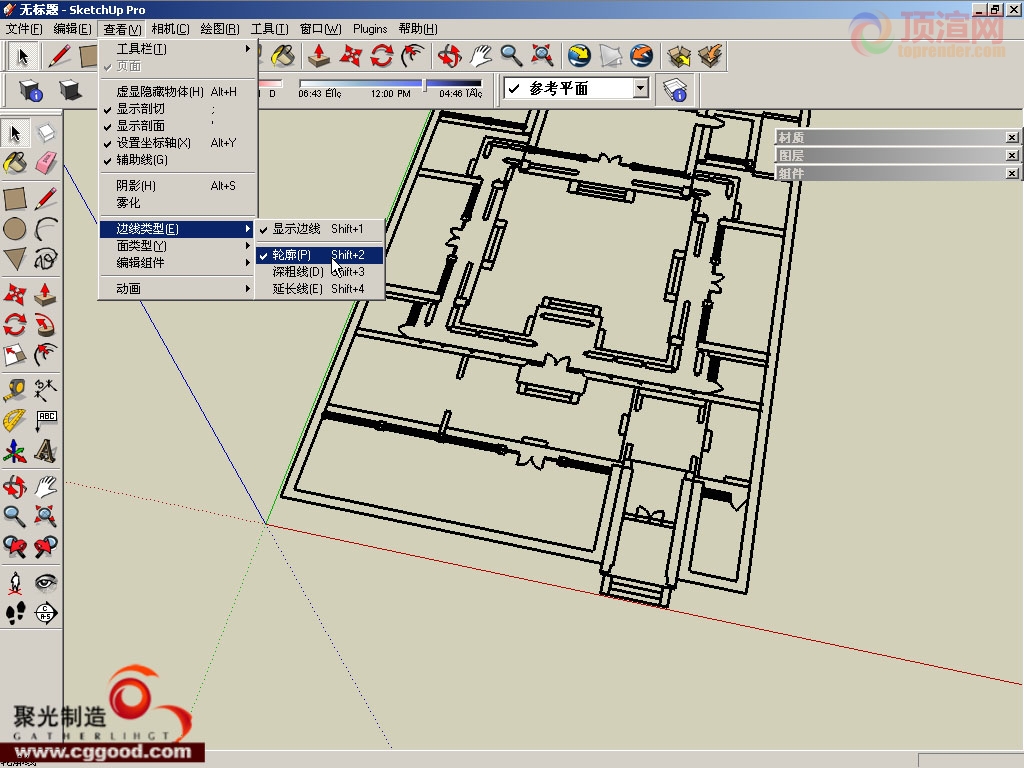Toggle 设置坐标轴 checked item
1024x768 pixels.
pos(178,142)
